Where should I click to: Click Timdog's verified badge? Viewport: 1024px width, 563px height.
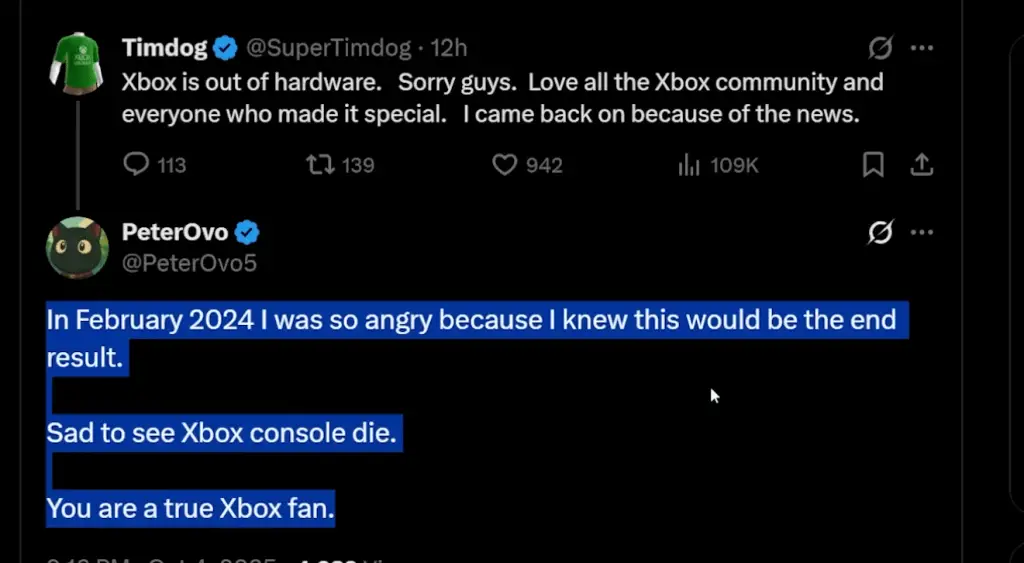226,47
